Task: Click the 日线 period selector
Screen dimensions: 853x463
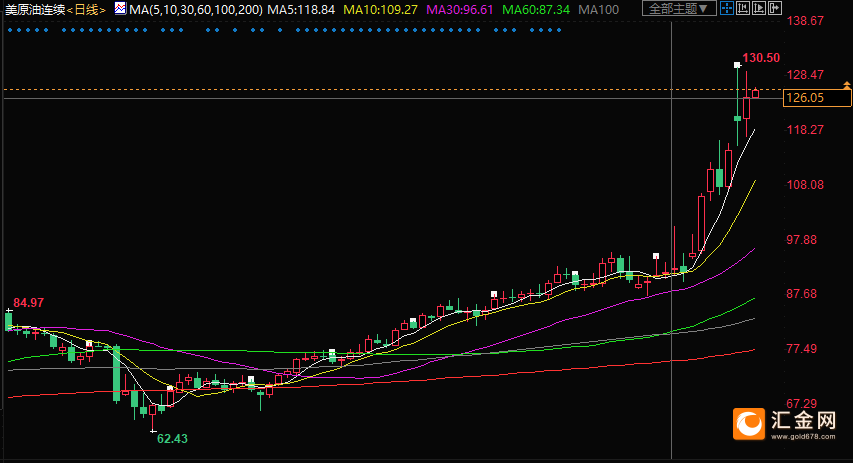Action: pos(86,10)
